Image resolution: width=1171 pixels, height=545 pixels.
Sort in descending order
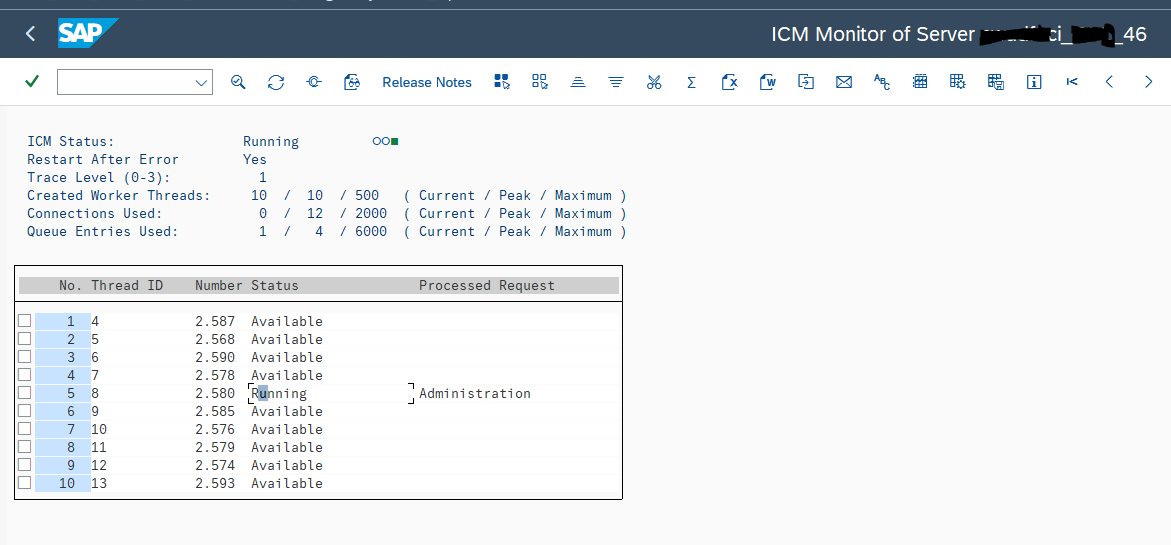coord(615,82)
